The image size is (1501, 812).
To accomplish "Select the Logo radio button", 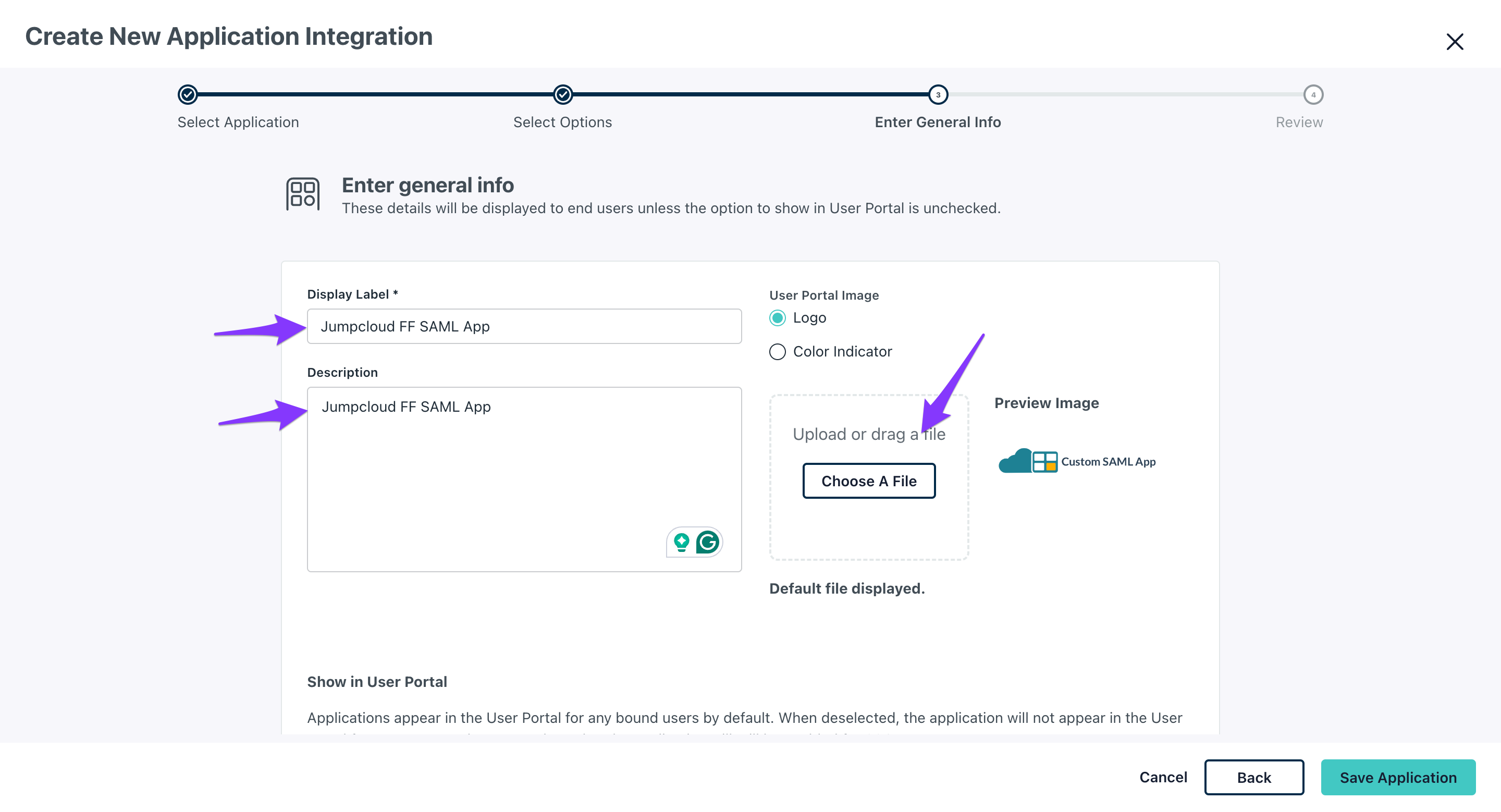I will [777, 318].
